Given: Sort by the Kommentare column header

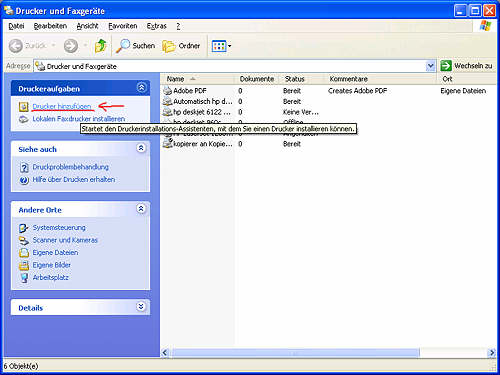Looking at the screenshot, I should tap(381, 79).
